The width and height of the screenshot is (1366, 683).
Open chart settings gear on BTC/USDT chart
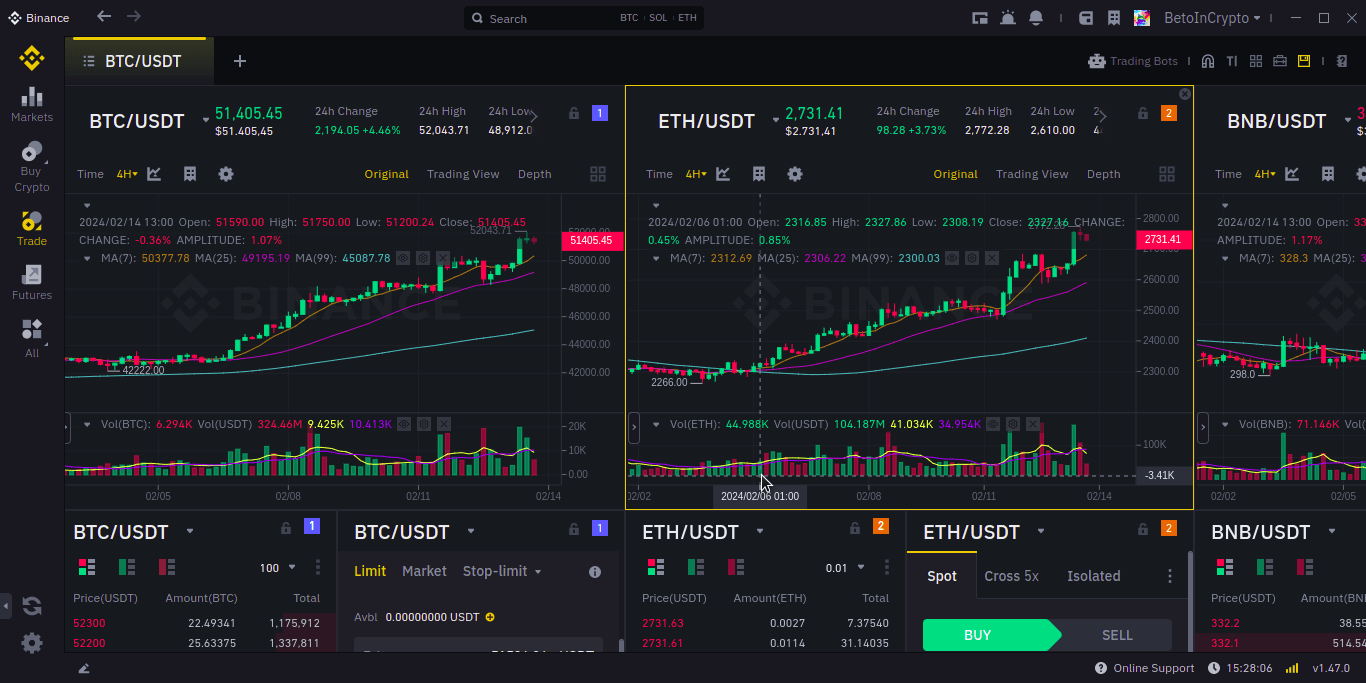(x=226, y=174)
